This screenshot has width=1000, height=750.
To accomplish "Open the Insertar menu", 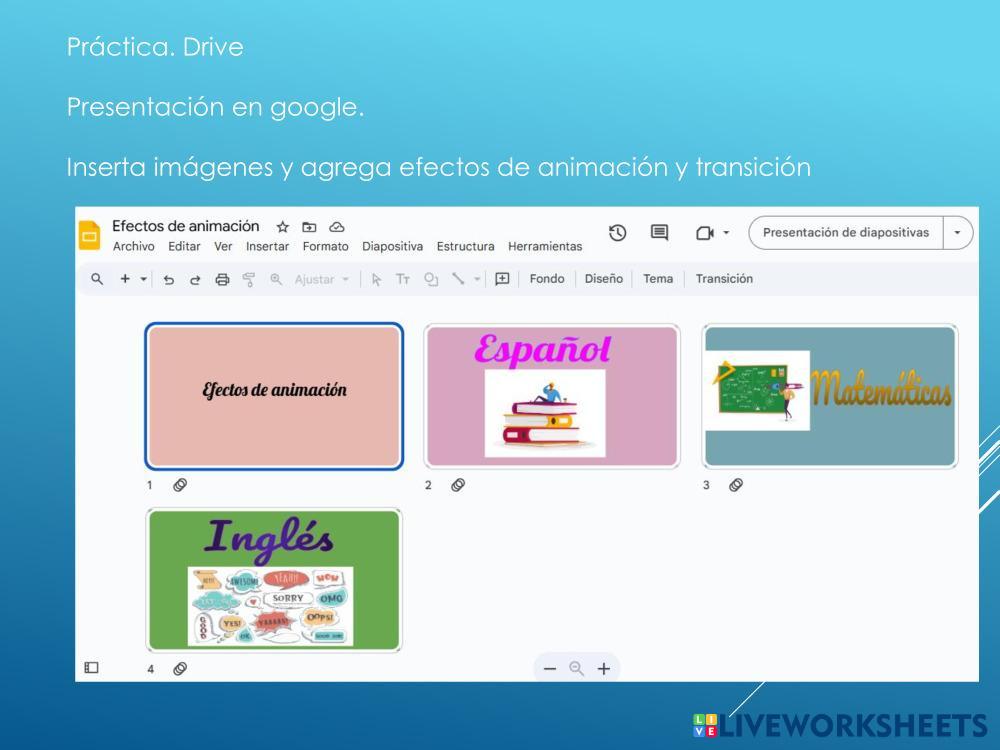I will (267, 247).
